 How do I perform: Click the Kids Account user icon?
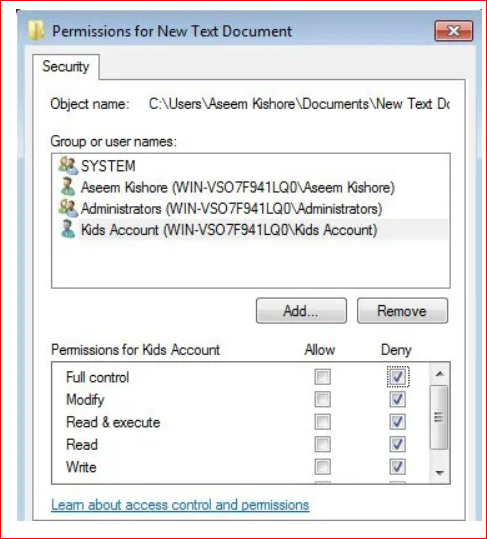pos(68,229)
